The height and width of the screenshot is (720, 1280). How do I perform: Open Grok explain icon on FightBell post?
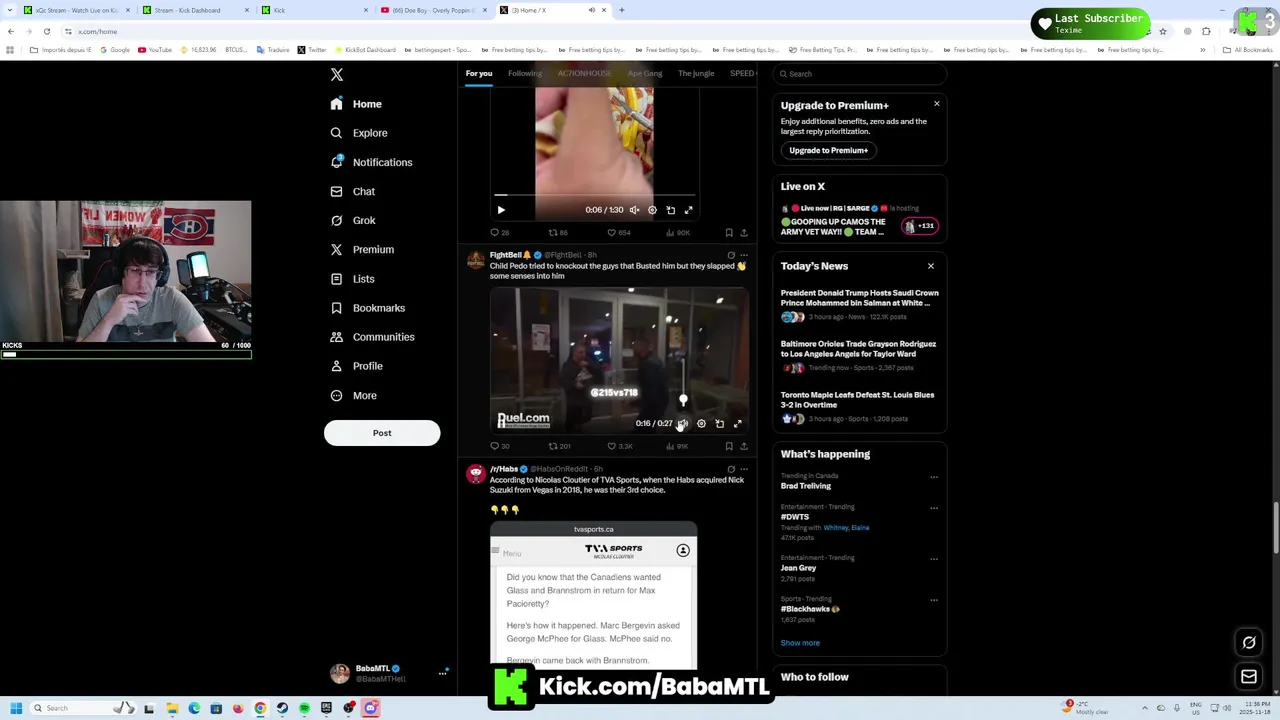tap(731, 255)
